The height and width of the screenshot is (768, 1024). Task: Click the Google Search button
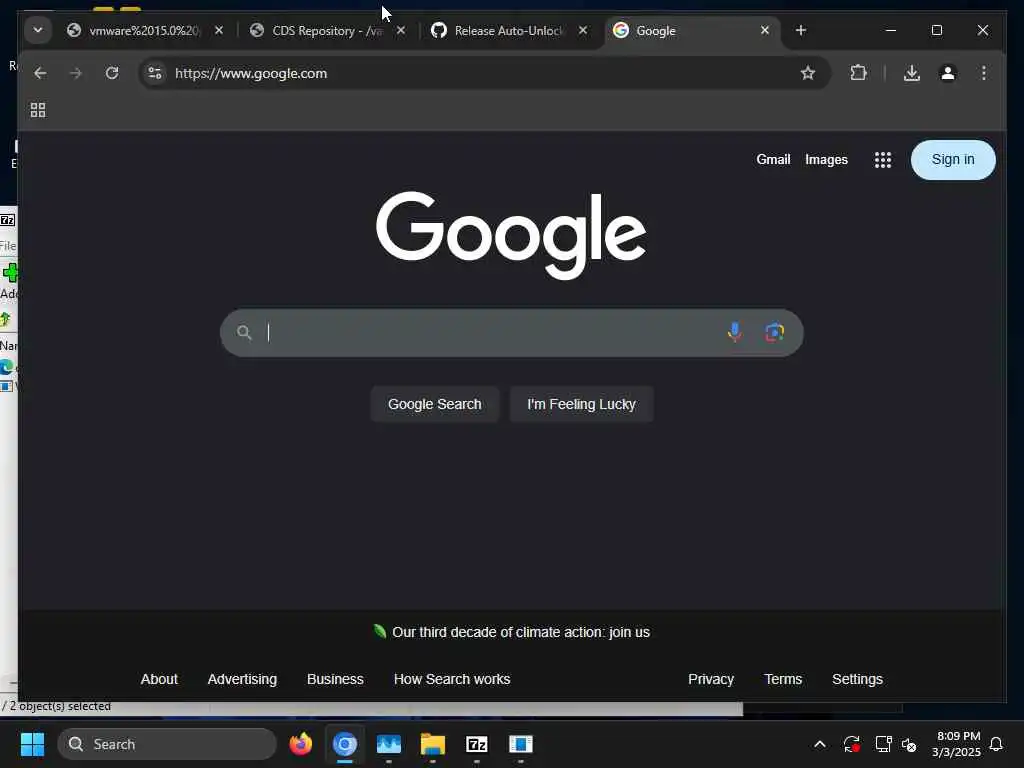pyautogui.click(x=434, y=404)
